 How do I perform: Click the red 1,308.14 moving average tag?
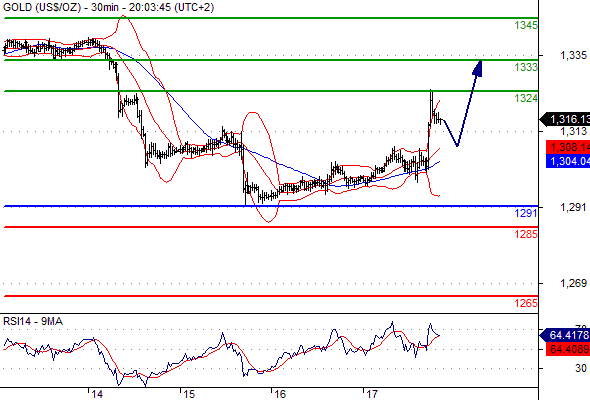(568, 147)
